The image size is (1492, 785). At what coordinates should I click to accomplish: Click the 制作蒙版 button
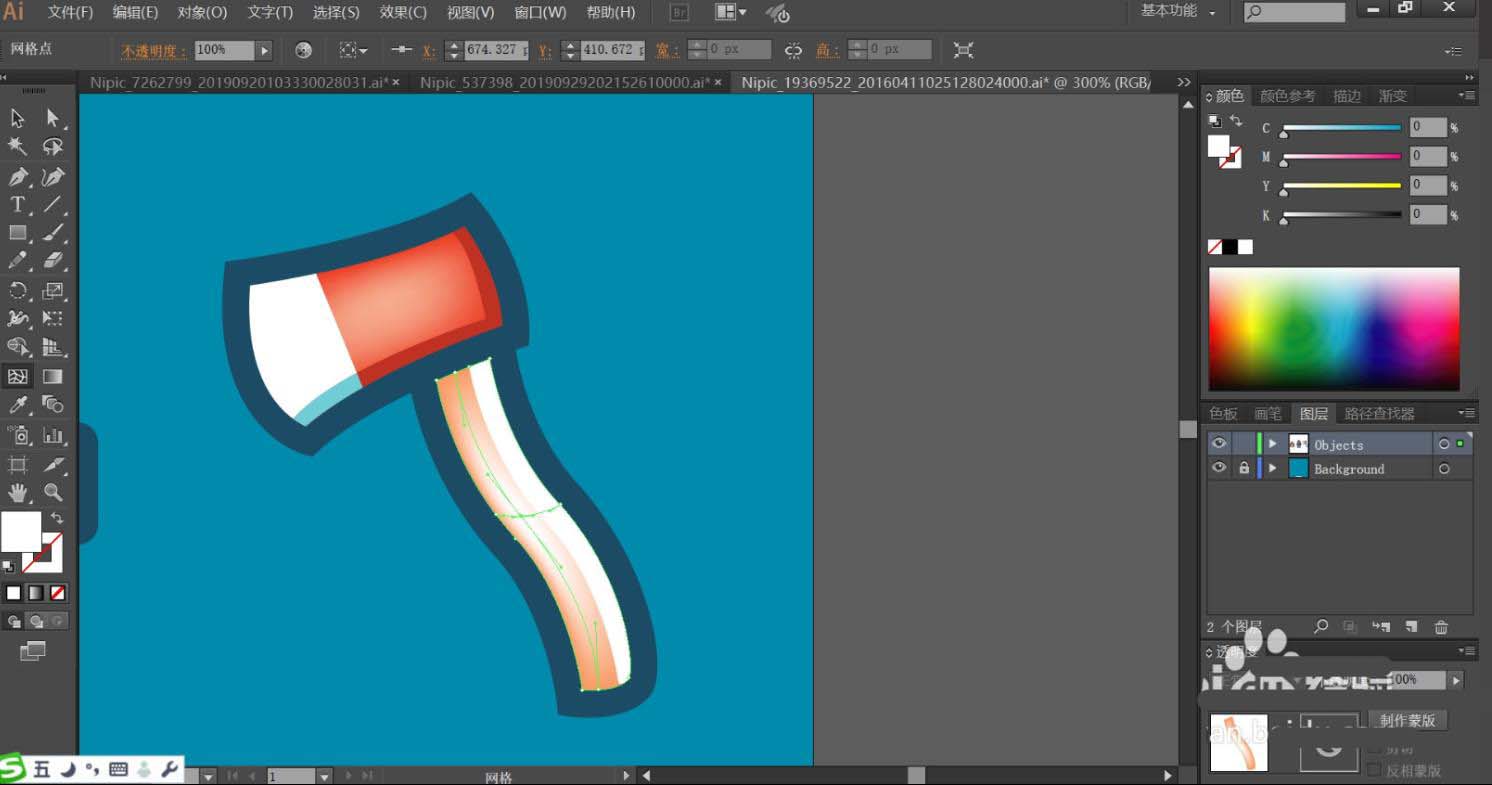tap(1407, 720)
